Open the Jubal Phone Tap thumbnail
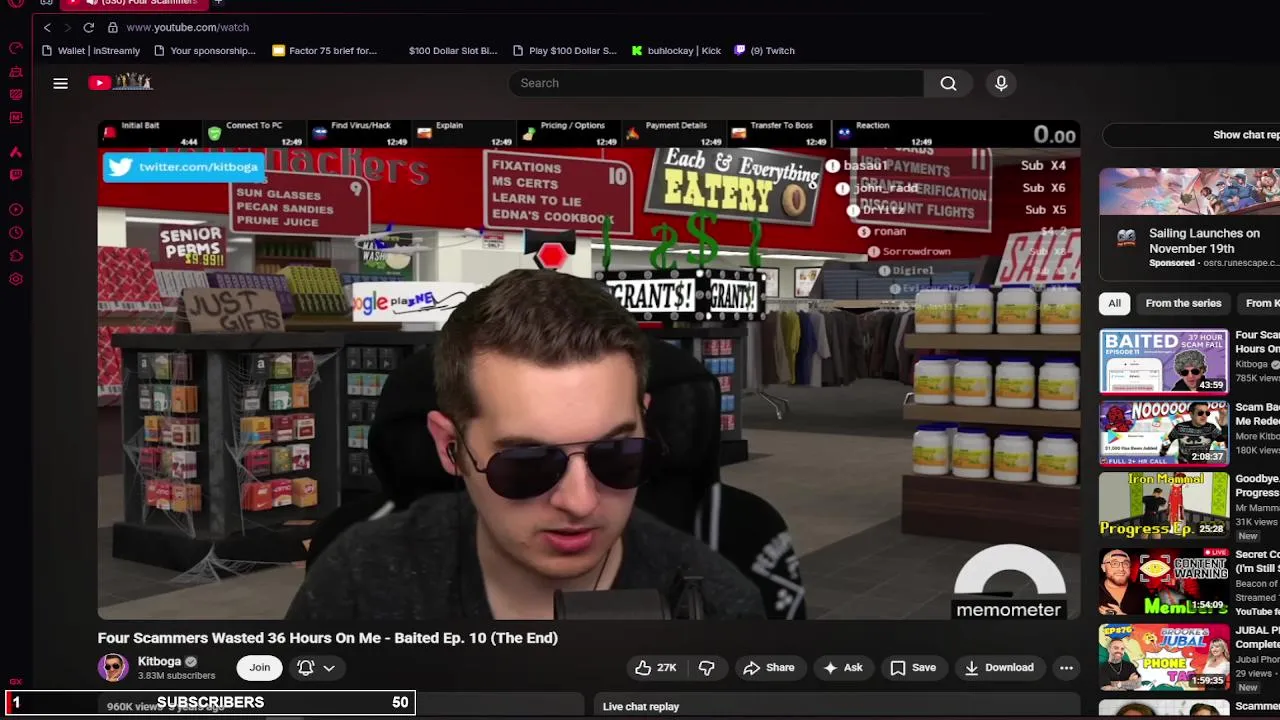The image size is (1280, 720). pyautogui.click(x=1164, y=657)
